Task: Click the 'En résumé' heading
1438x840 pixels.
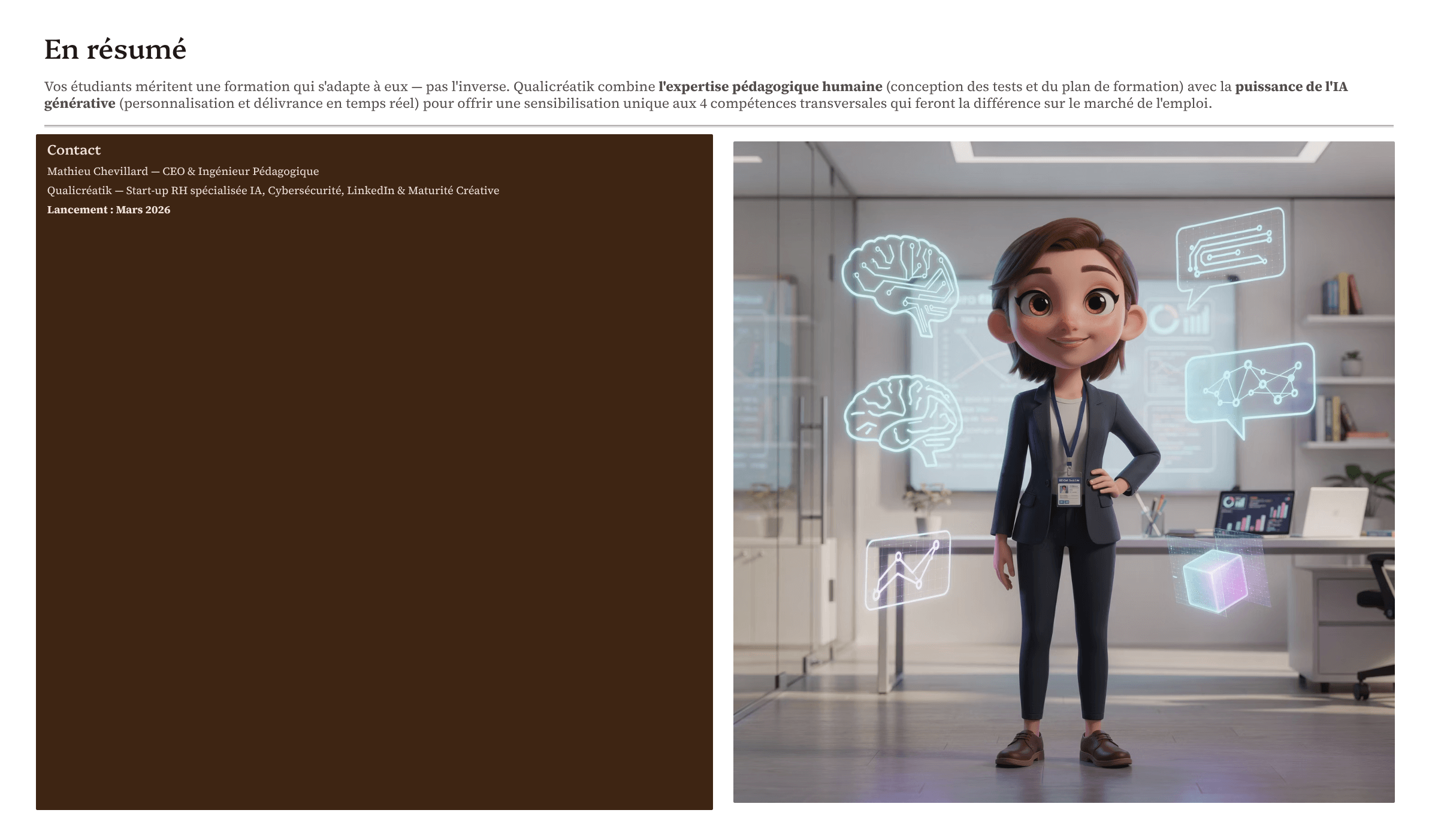Action: coord(115,49)
